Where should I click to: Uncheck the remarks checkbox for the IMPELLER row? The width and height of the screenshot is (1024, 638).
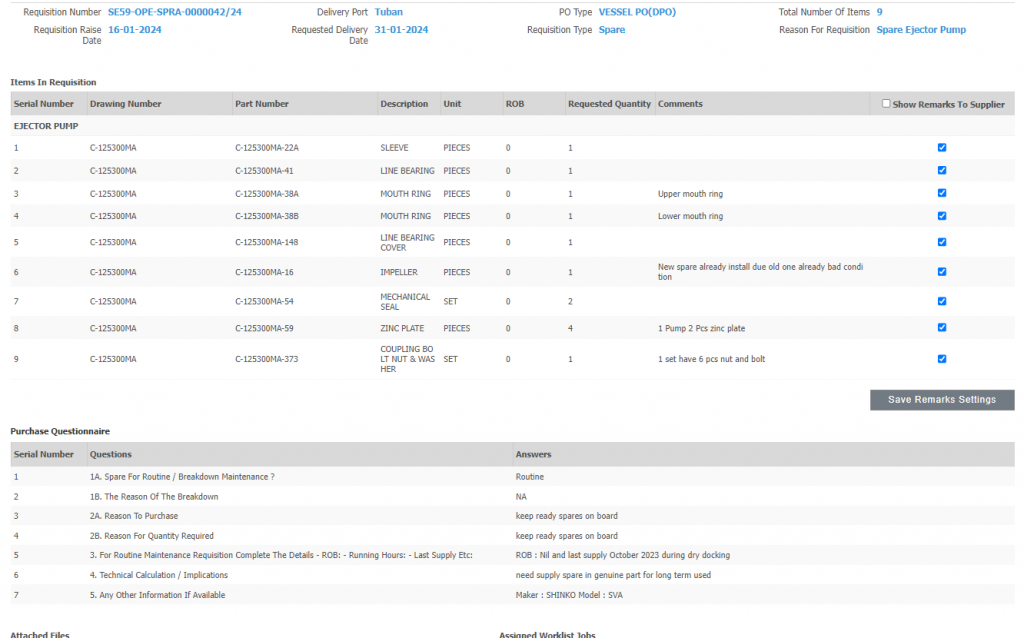click(942, 272)
